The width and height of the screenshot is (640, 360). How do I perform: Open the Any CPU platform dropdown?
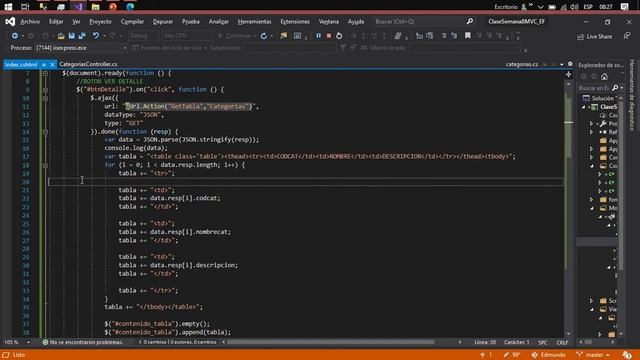tap(187, 36)
